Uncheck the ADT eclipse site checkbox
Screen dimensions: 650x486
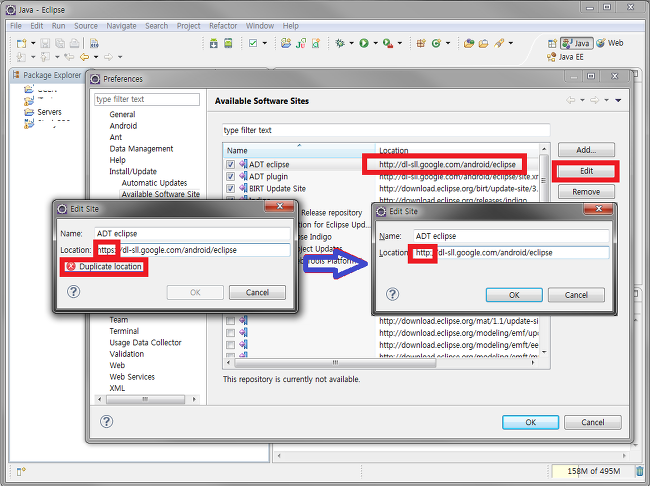pyautogui.click(x=230, y=165)
